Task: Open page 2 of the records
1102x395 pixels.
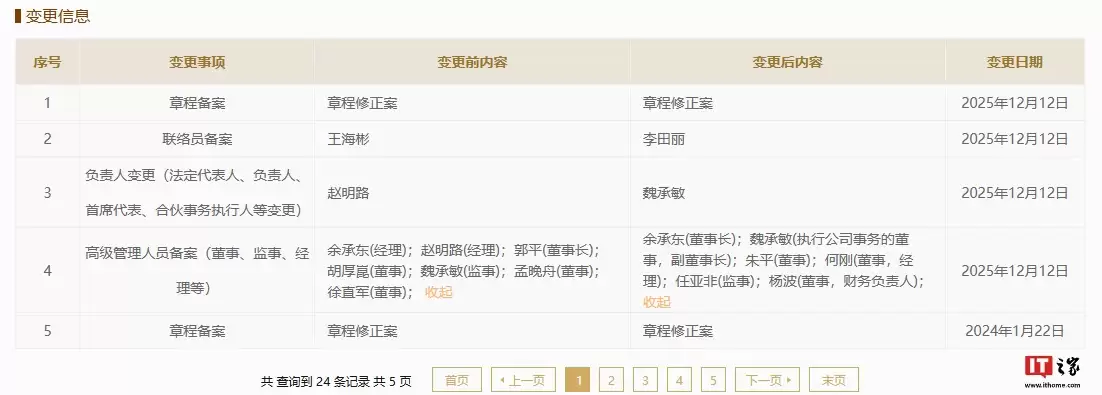Action: [611, 380]
